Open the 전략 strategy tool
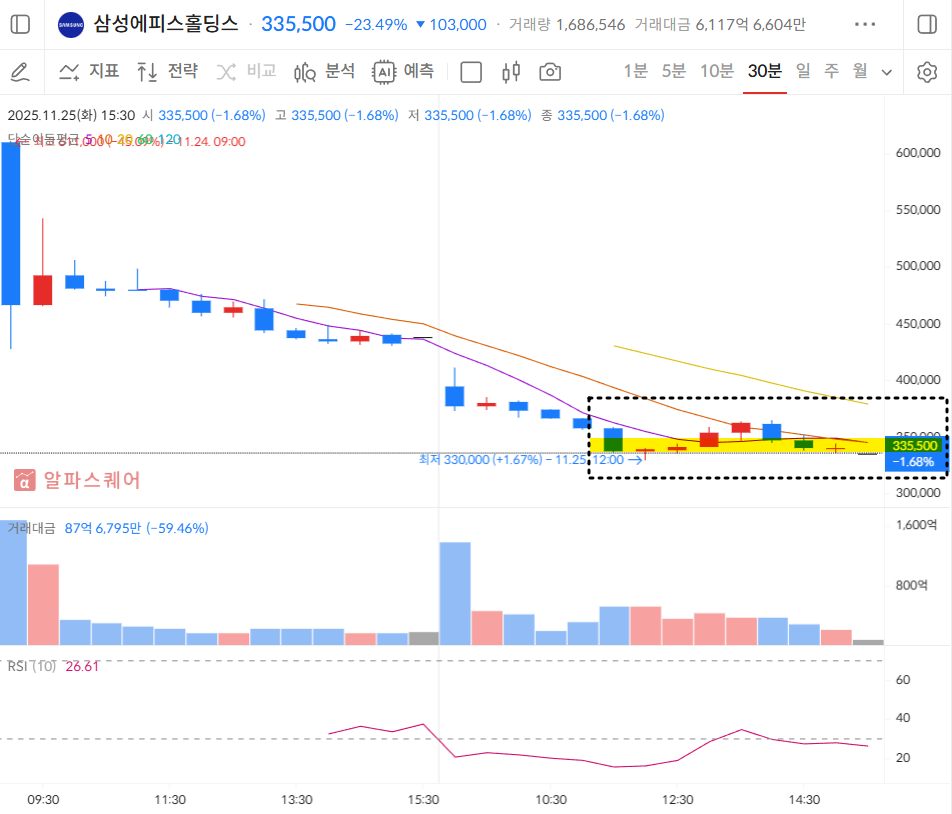The height and width of the screenshot is (814, 952). tap(167, 72)
